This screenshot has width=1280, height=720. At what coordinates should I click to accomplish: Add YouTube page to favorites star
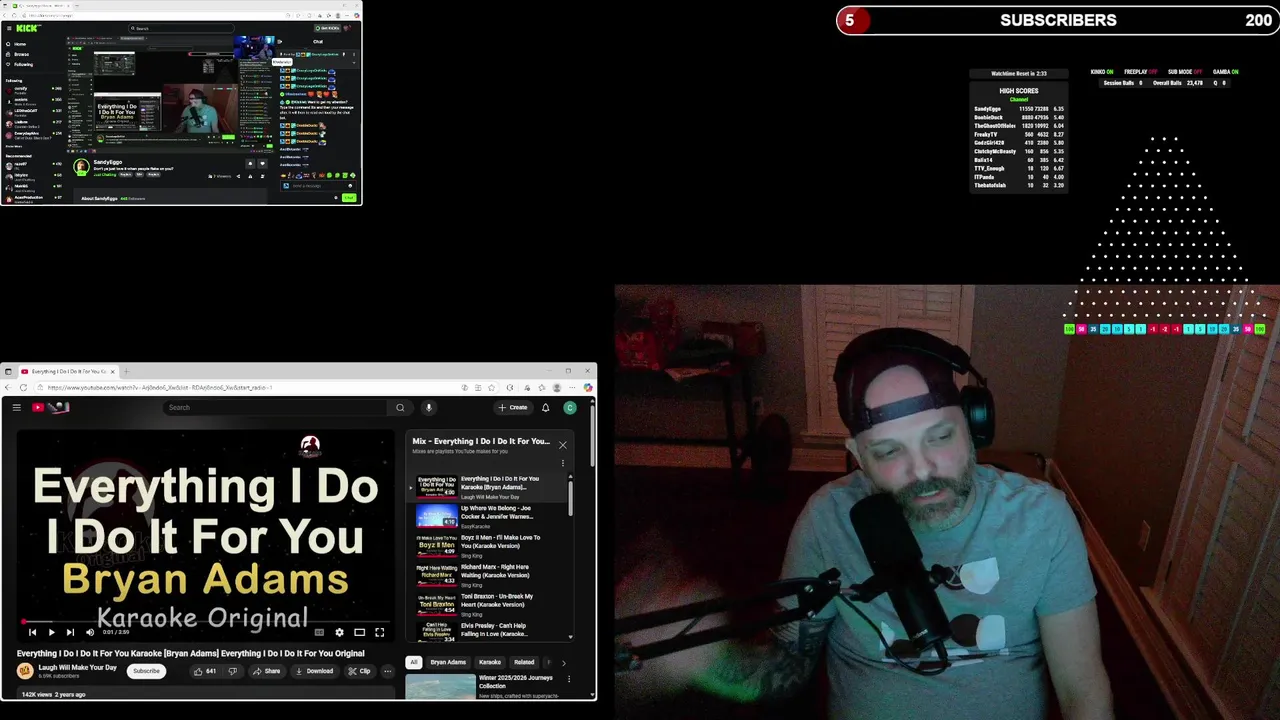[x=491, y=387]
